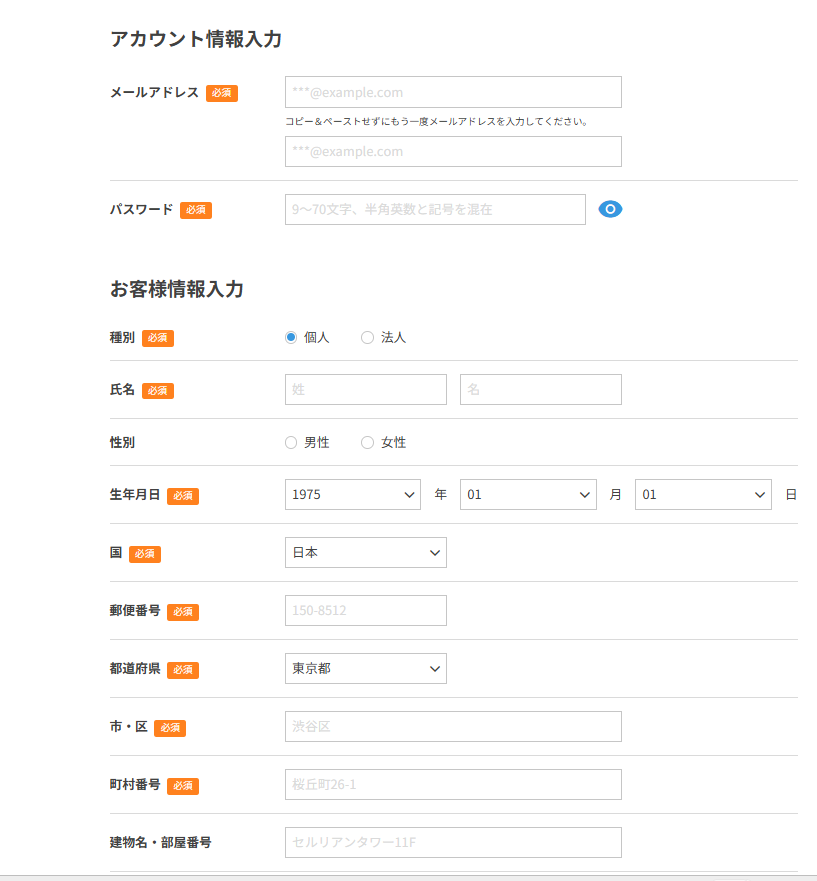Click the first email address field
817x881 pixels.
pyautogui.click(x=453, y=92)
